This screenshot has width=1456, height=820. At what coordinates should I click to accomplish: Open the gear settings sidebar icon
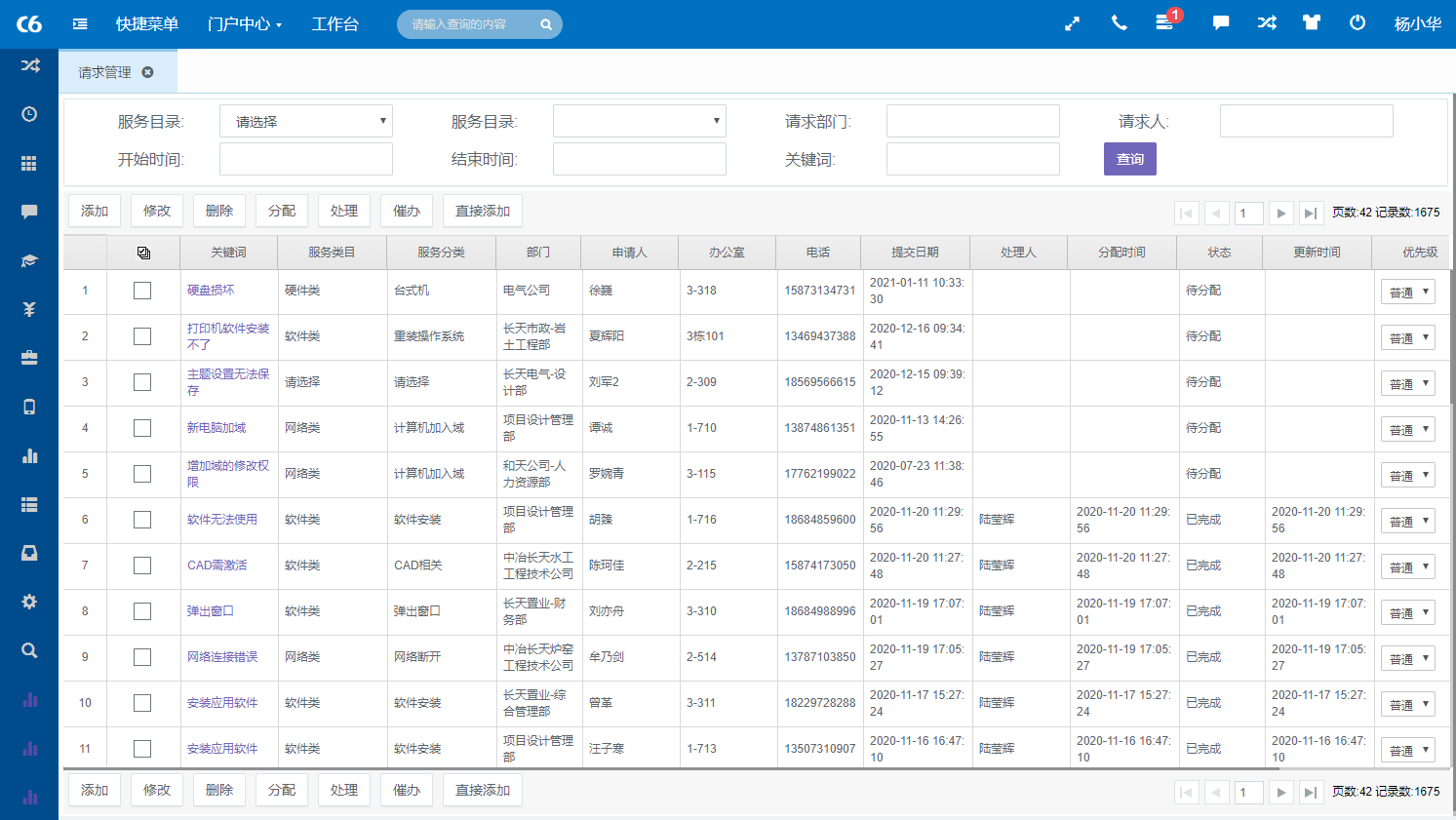point(29,602)
